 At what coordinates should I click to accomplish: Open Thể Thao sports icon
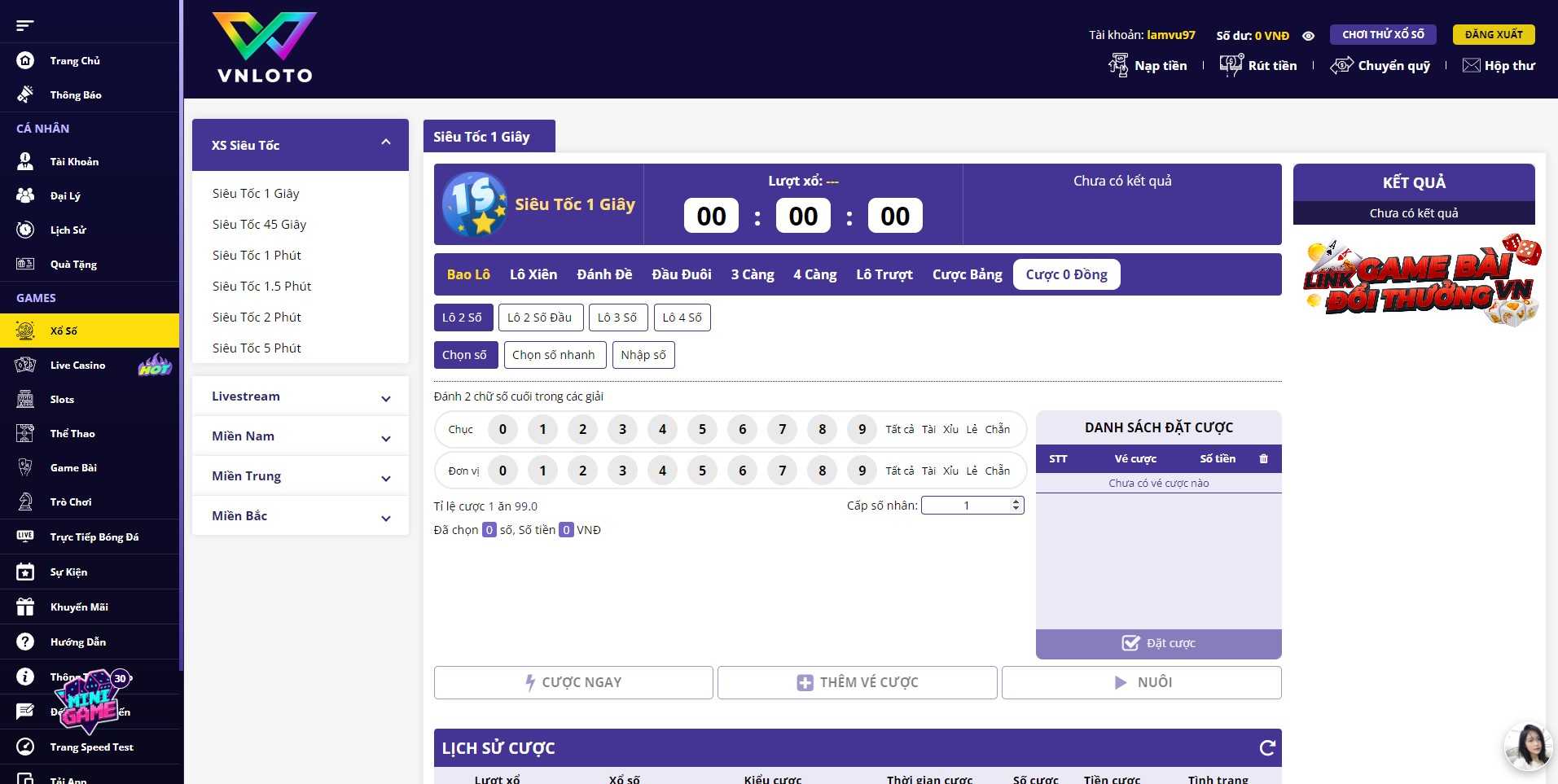25,433
